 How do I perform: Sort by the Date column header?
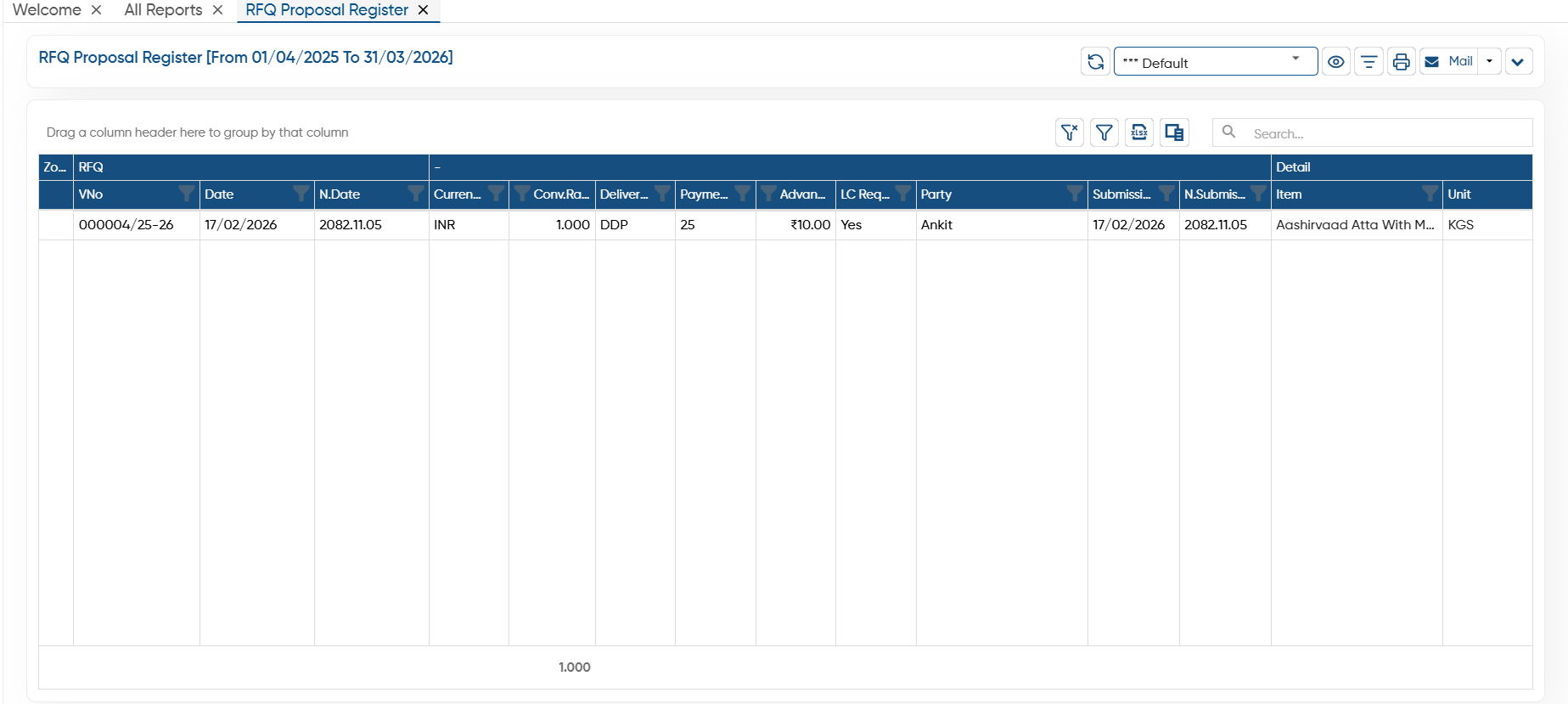point(219,194)
